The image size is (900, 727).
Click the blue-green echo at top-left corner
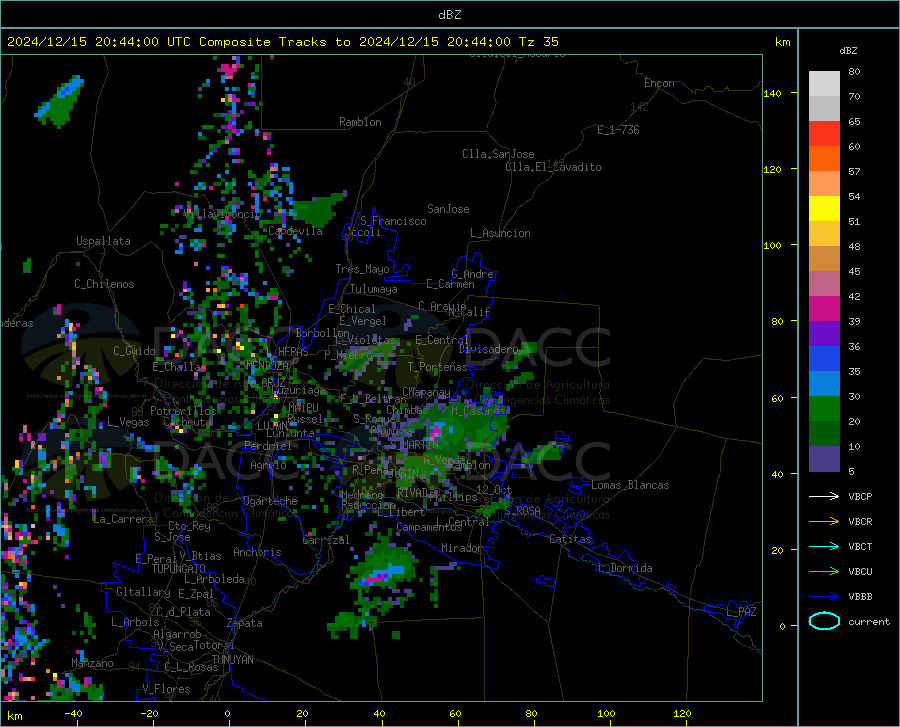coord(60,101)
